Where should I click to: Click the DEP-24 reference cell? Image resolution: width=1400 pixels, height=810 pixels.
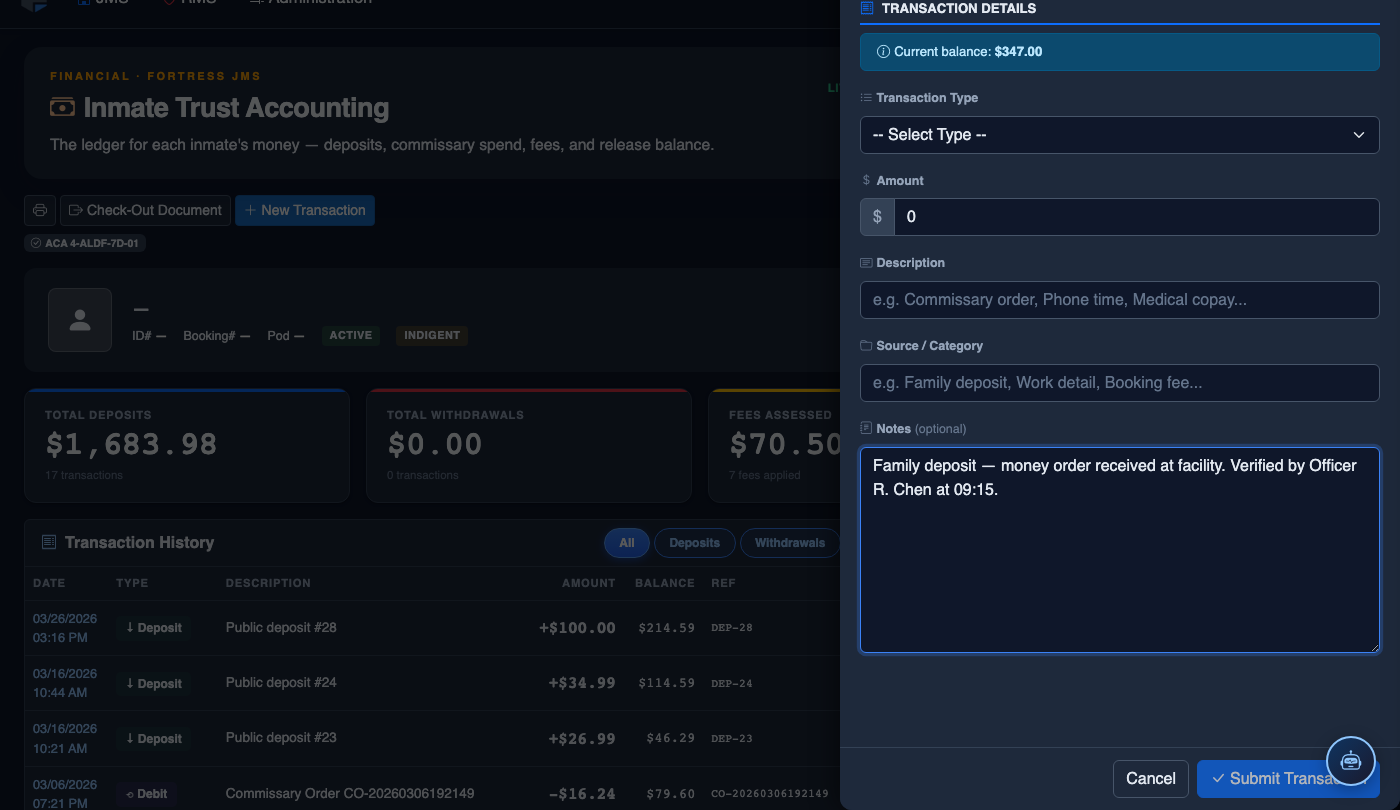[731, 684]
